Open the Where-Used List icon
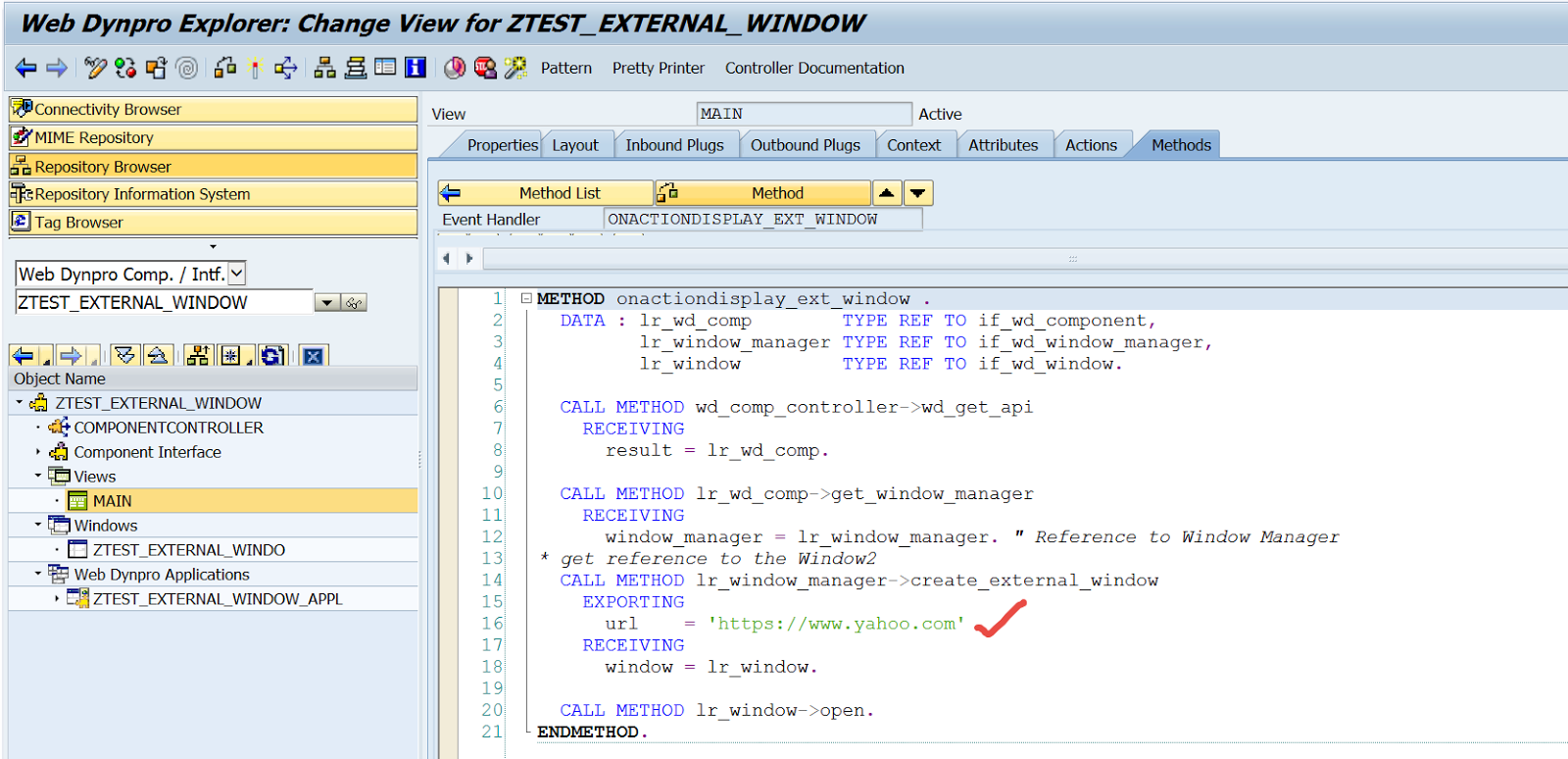Viewport: 1568px width, 759px height. pyautogui.click(x=285, y=68)
